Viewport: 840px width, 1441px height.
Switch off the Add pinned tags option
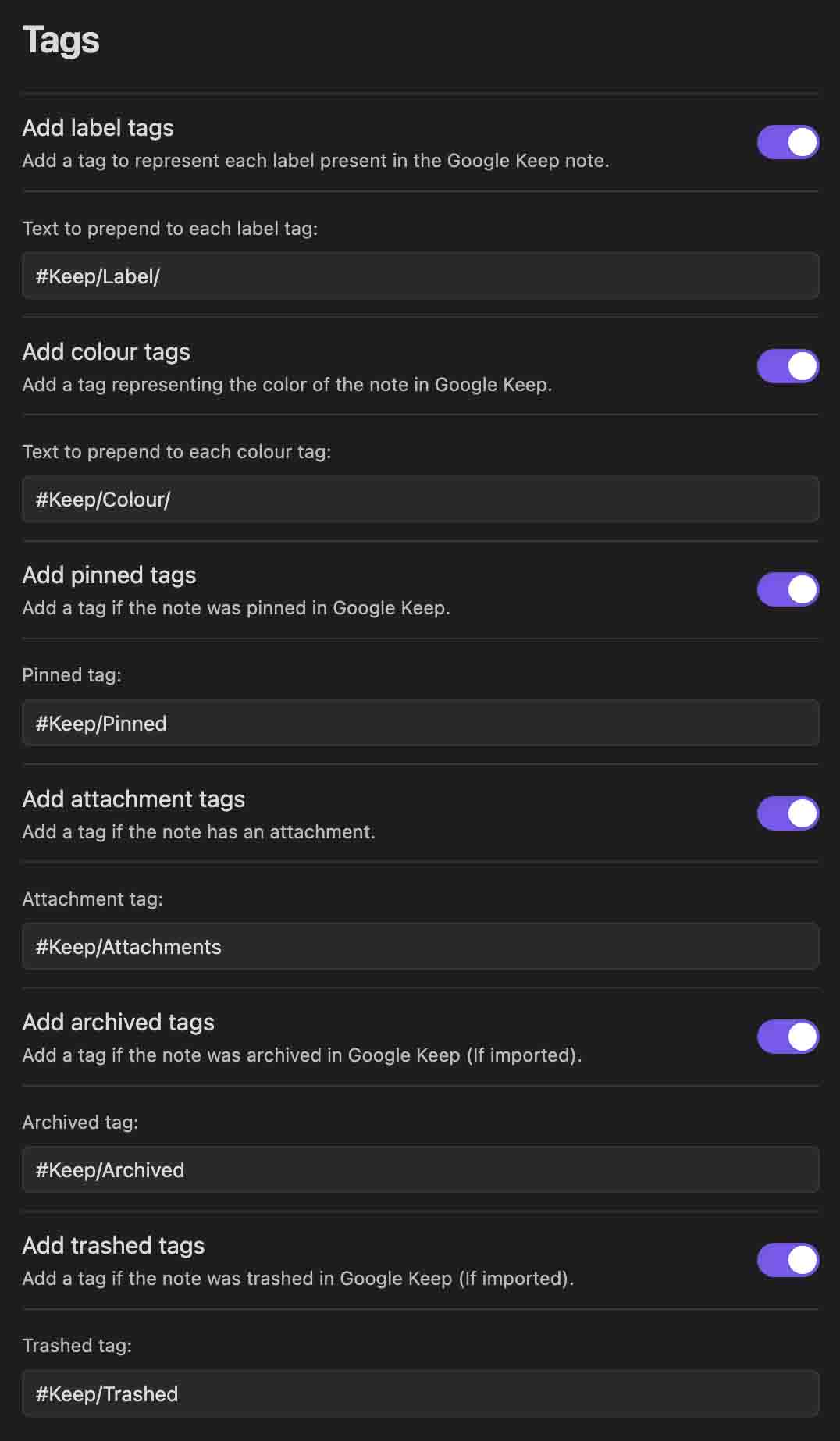(788, 589)
